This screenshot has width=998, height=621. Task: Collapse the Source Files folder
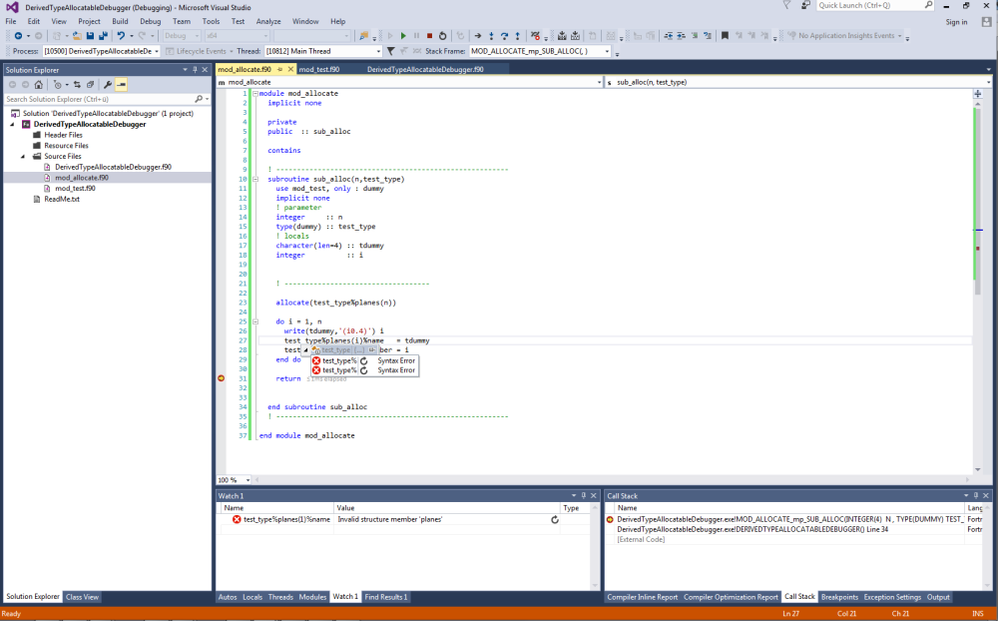click(x=23, y=156)
